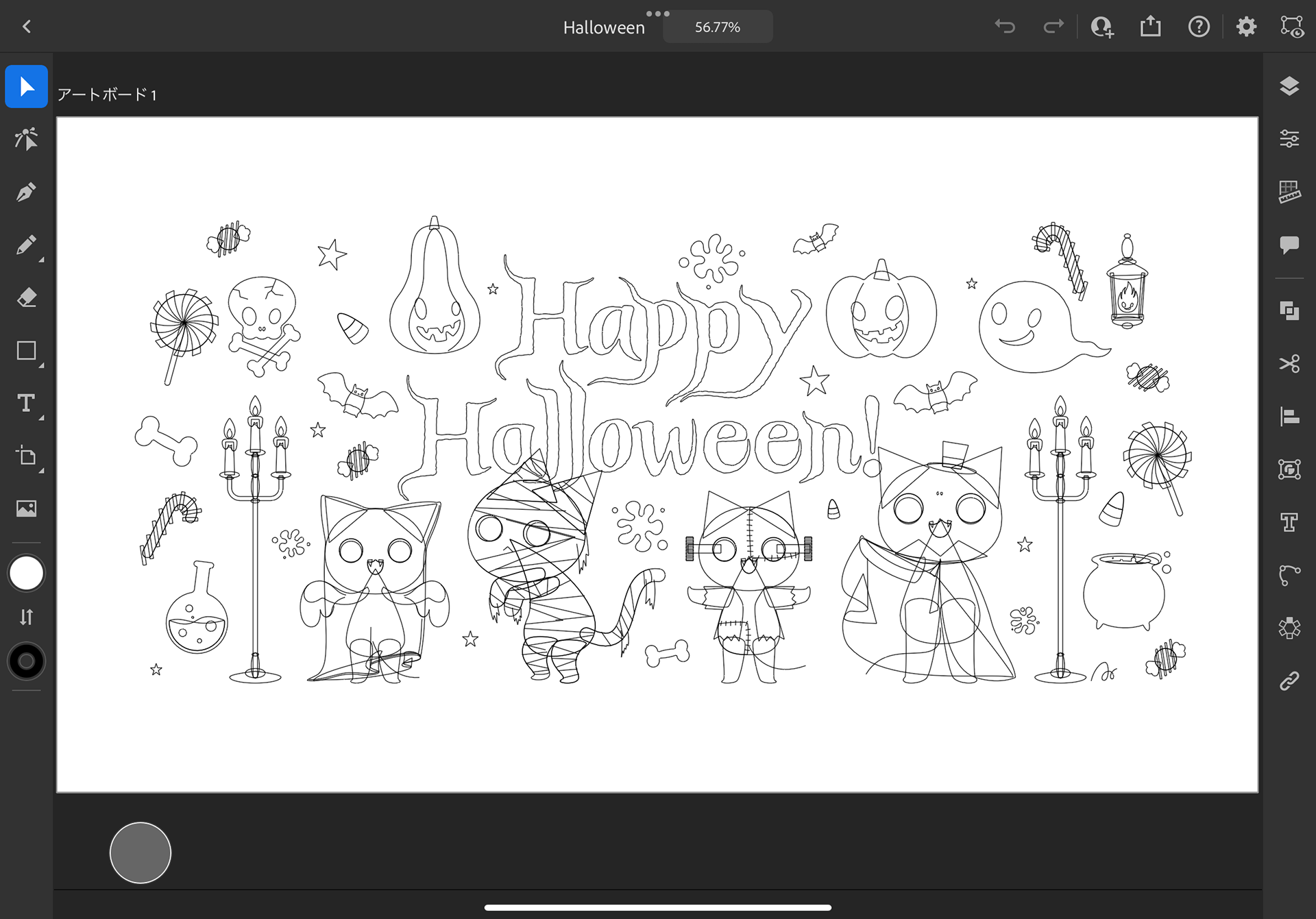Open the white fill color swatch
The width and height of the screenshot is (1316, 919).
(x=26, y=574)
